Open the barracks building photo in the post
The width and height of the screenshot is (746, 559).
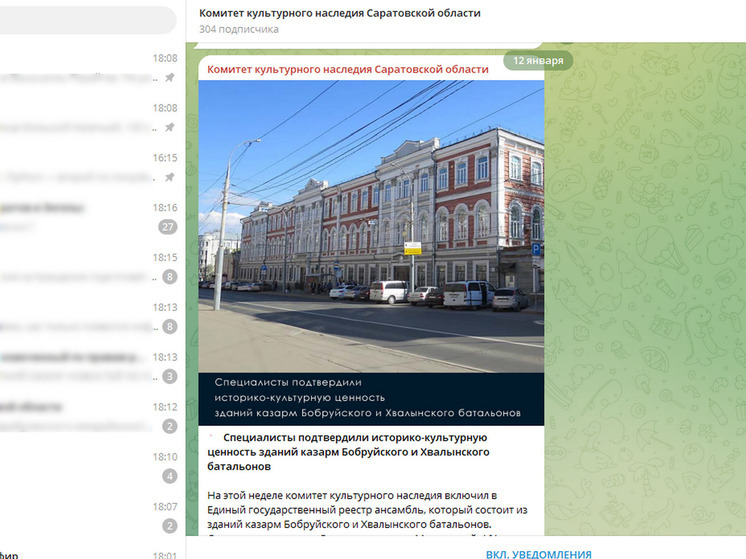point(371,226)
